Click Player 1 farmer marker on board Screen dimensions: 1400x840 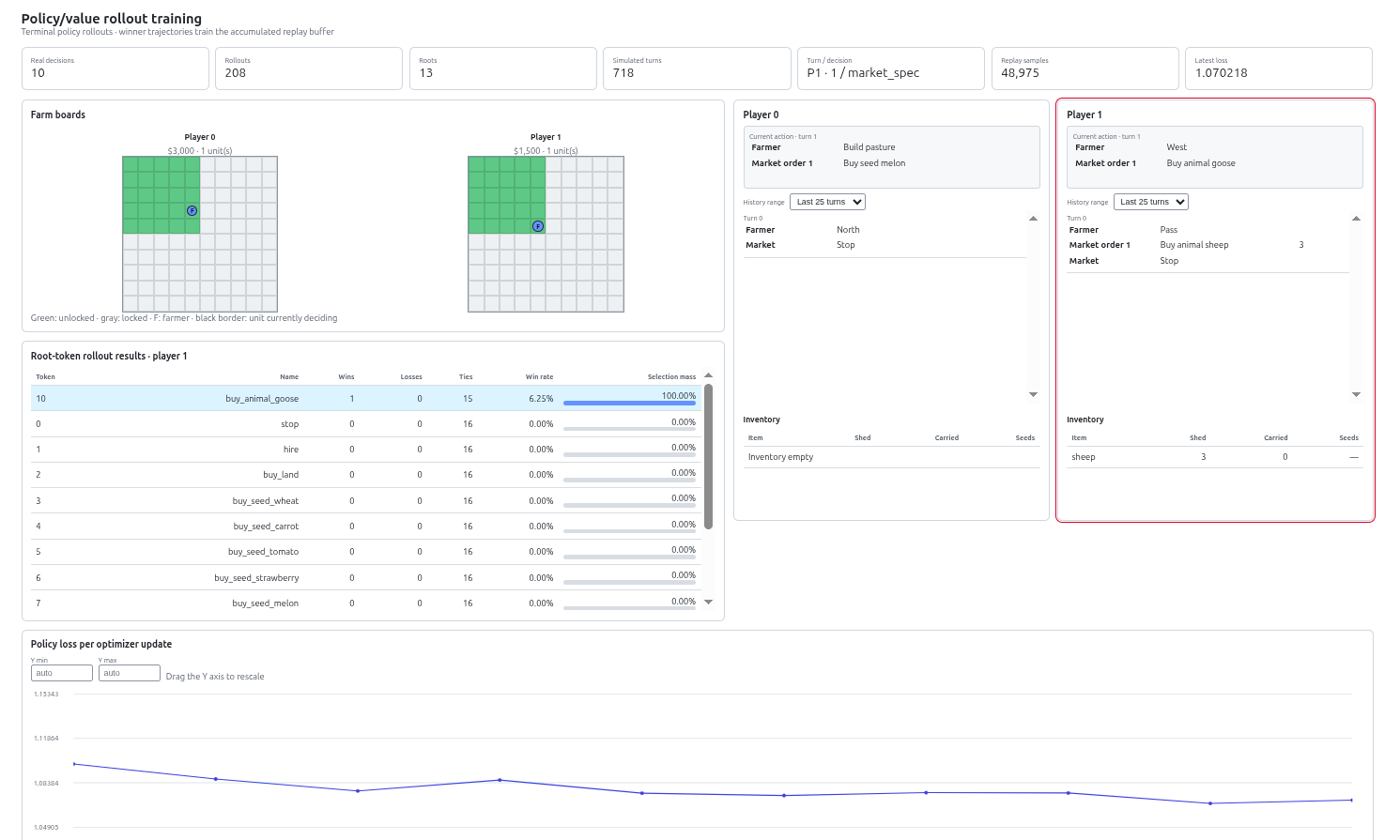click(x=538, y=226)
